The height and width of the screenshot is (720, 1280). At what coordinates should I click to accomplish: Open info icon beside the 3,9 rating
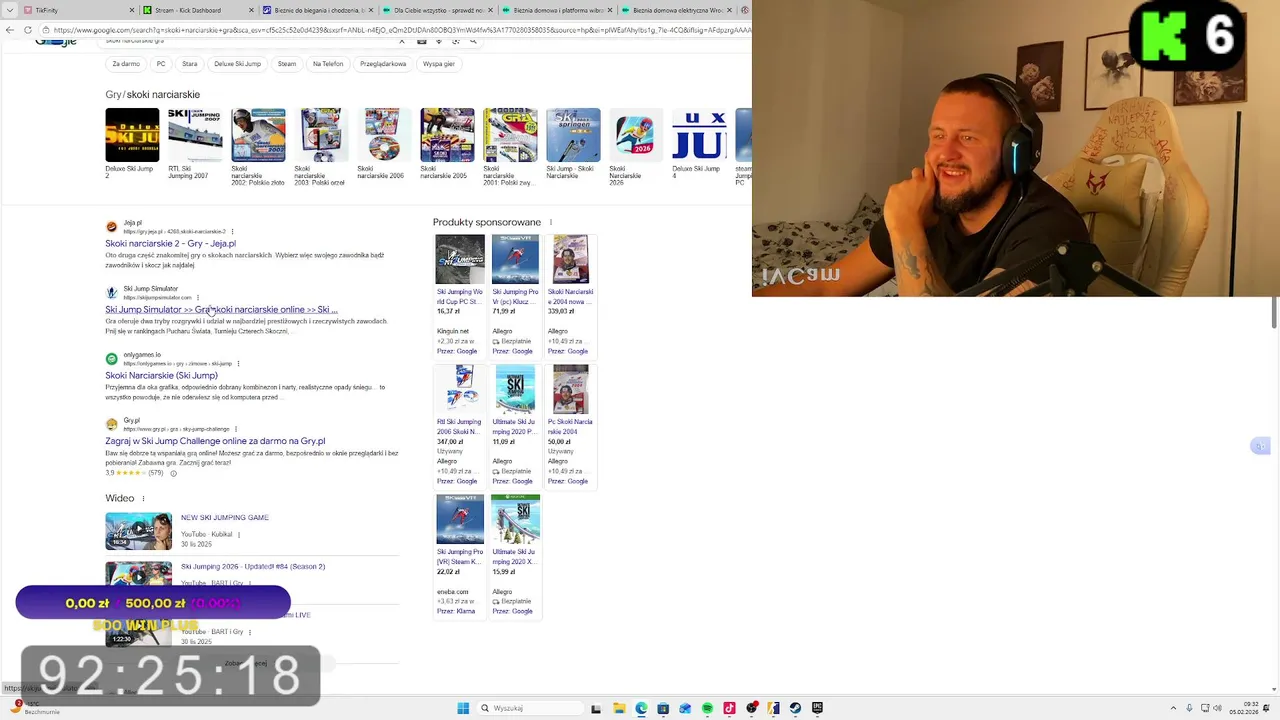173,473
